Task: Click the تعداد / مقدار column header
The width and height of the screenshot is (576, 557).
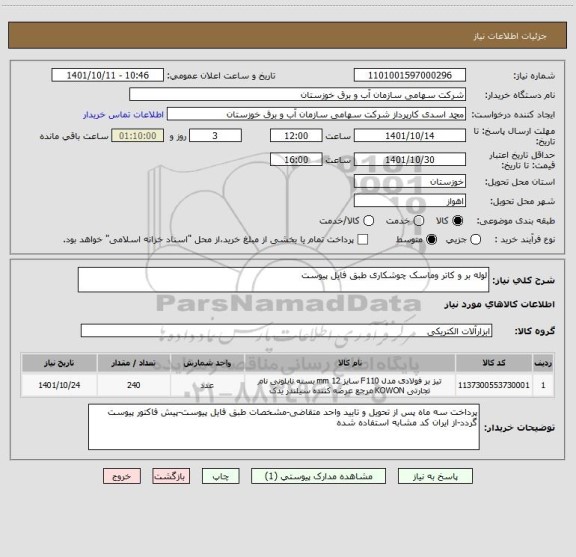Action: coord(134,363)
